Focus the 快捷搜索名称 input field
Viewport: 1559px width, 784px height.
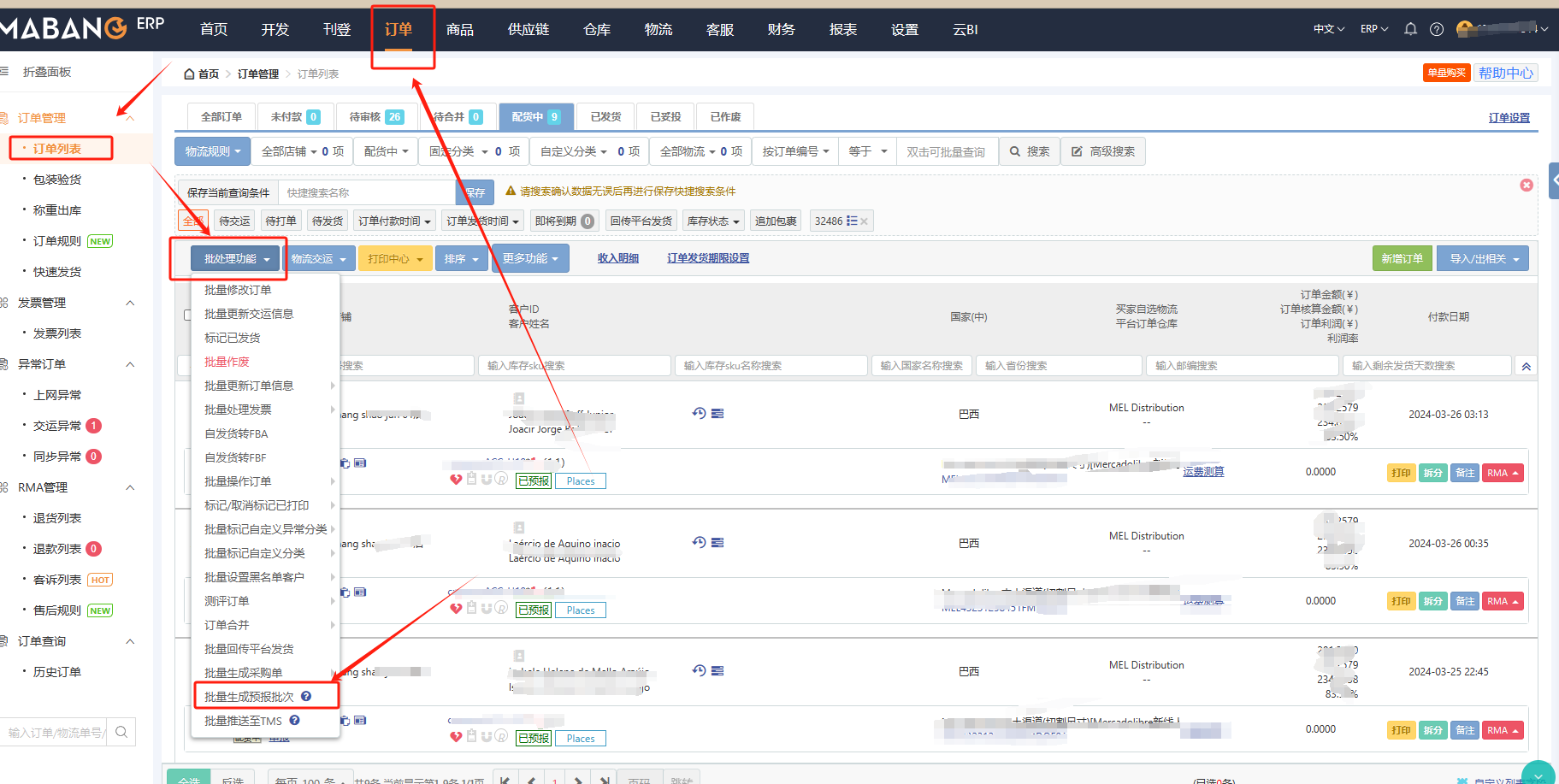(367, 192)
